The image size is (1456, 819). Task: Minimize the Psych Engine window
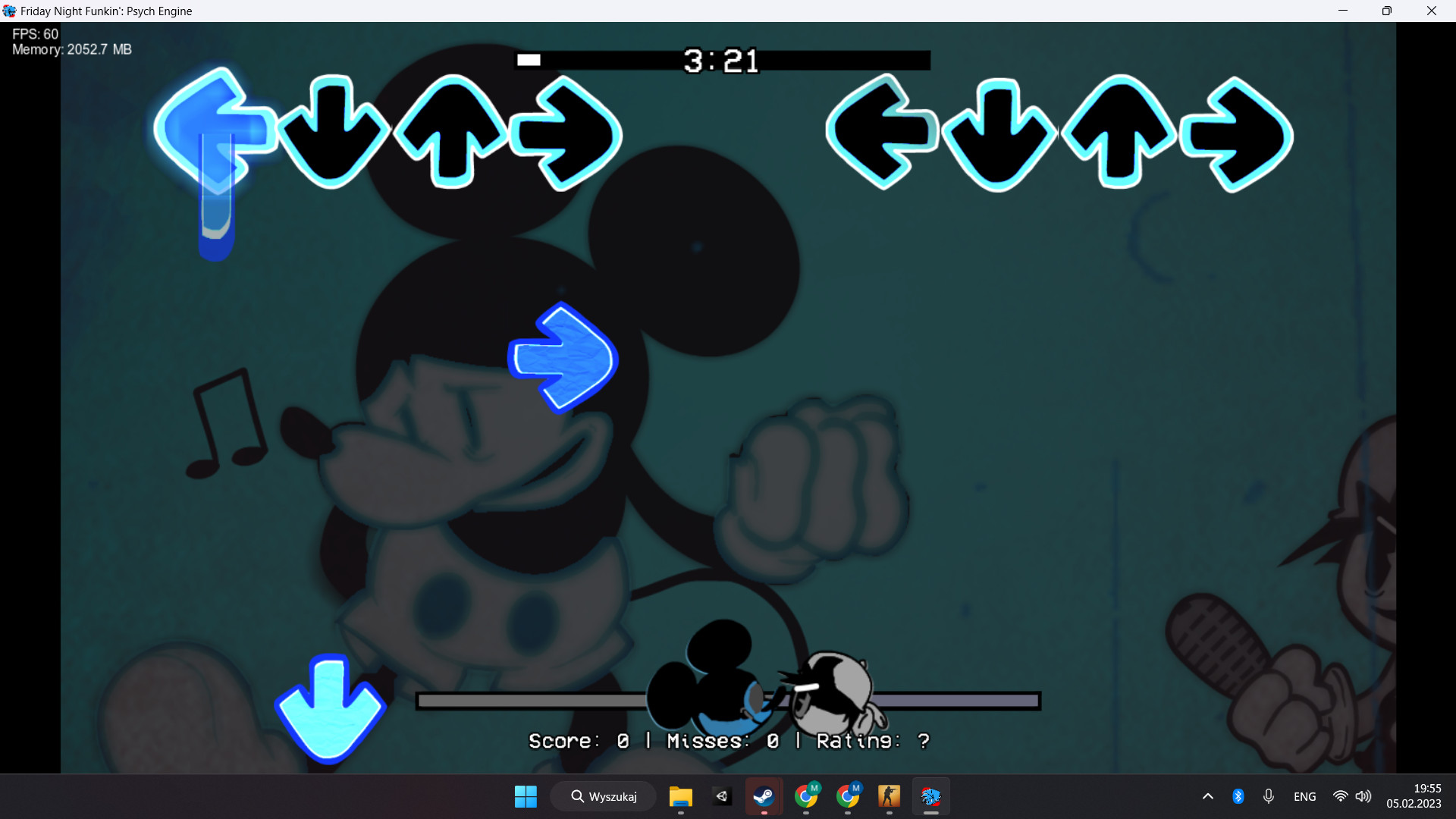(1343, 11)
